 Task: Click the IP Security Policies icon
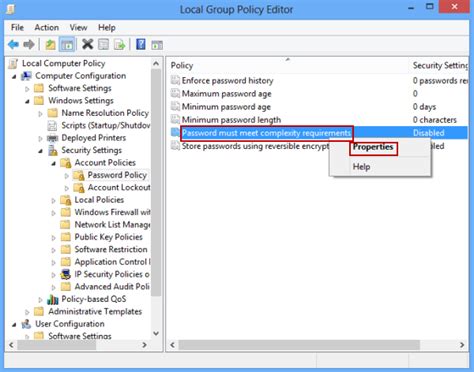66,274
